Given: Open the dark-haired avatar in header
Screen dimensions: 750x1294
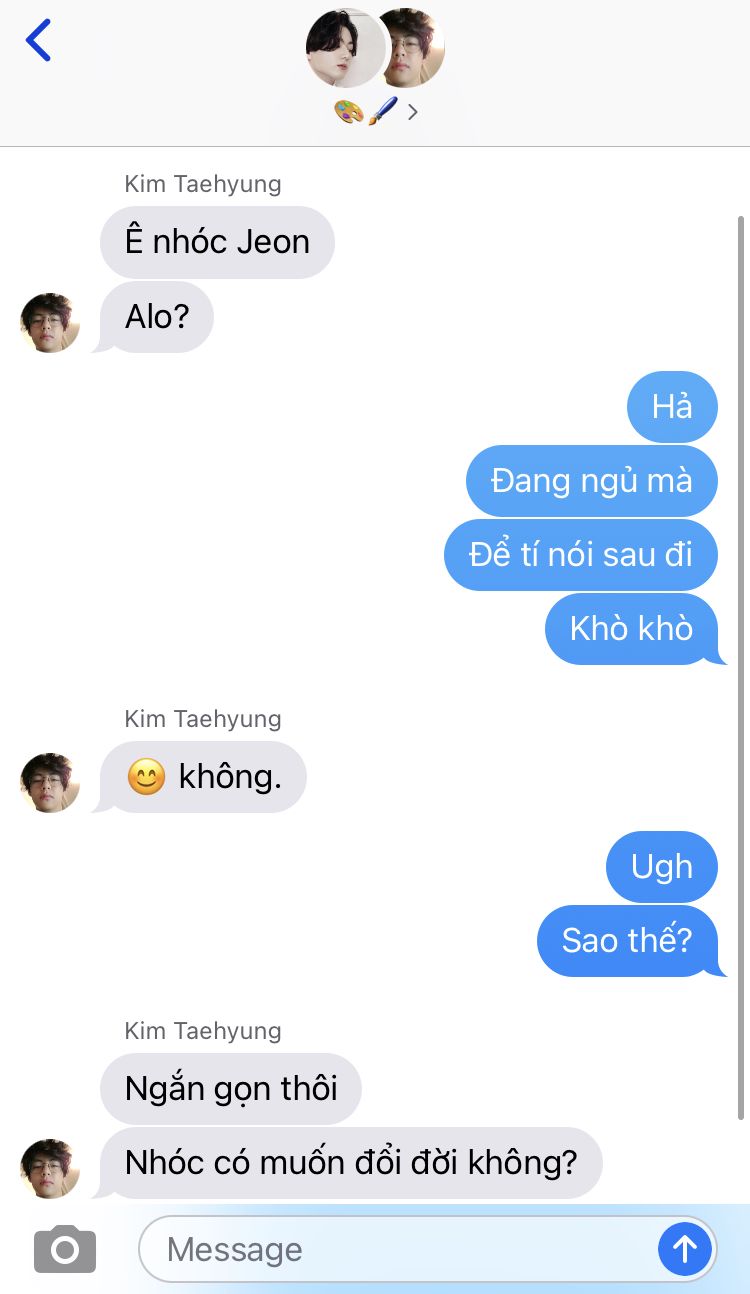Looking at the screenshot, I should [345, 48].
